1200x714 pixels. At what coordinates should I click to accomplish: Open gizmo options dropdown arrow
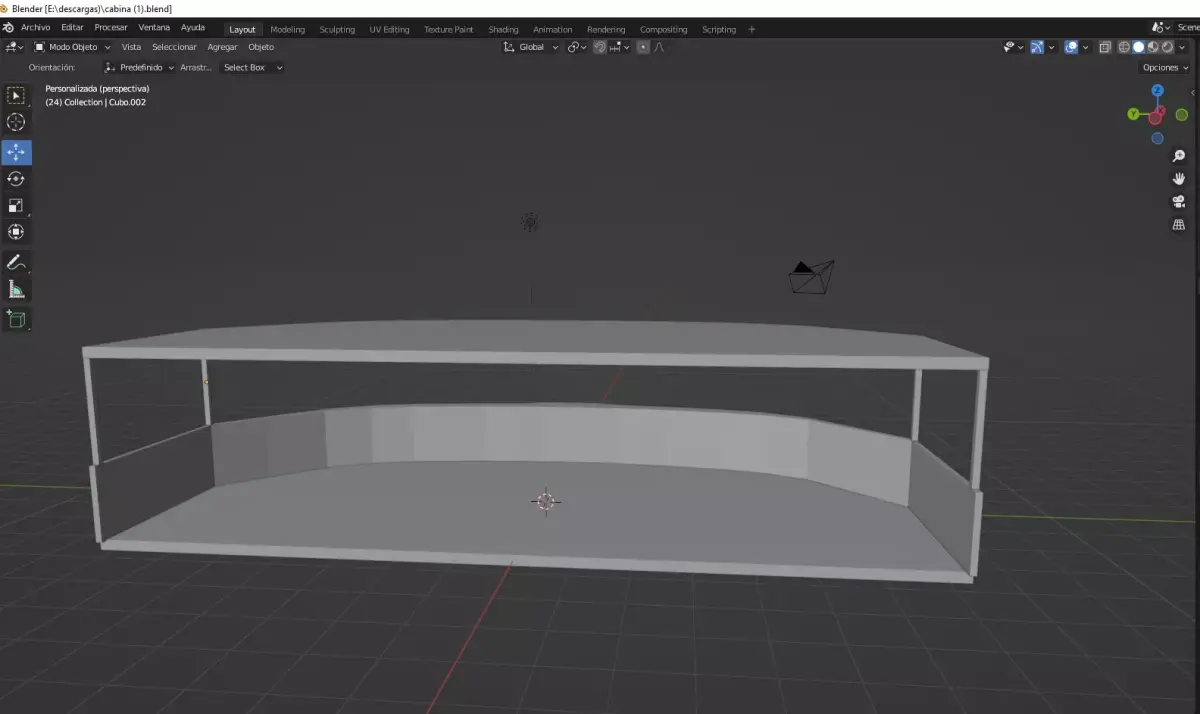click(1052, 47)
